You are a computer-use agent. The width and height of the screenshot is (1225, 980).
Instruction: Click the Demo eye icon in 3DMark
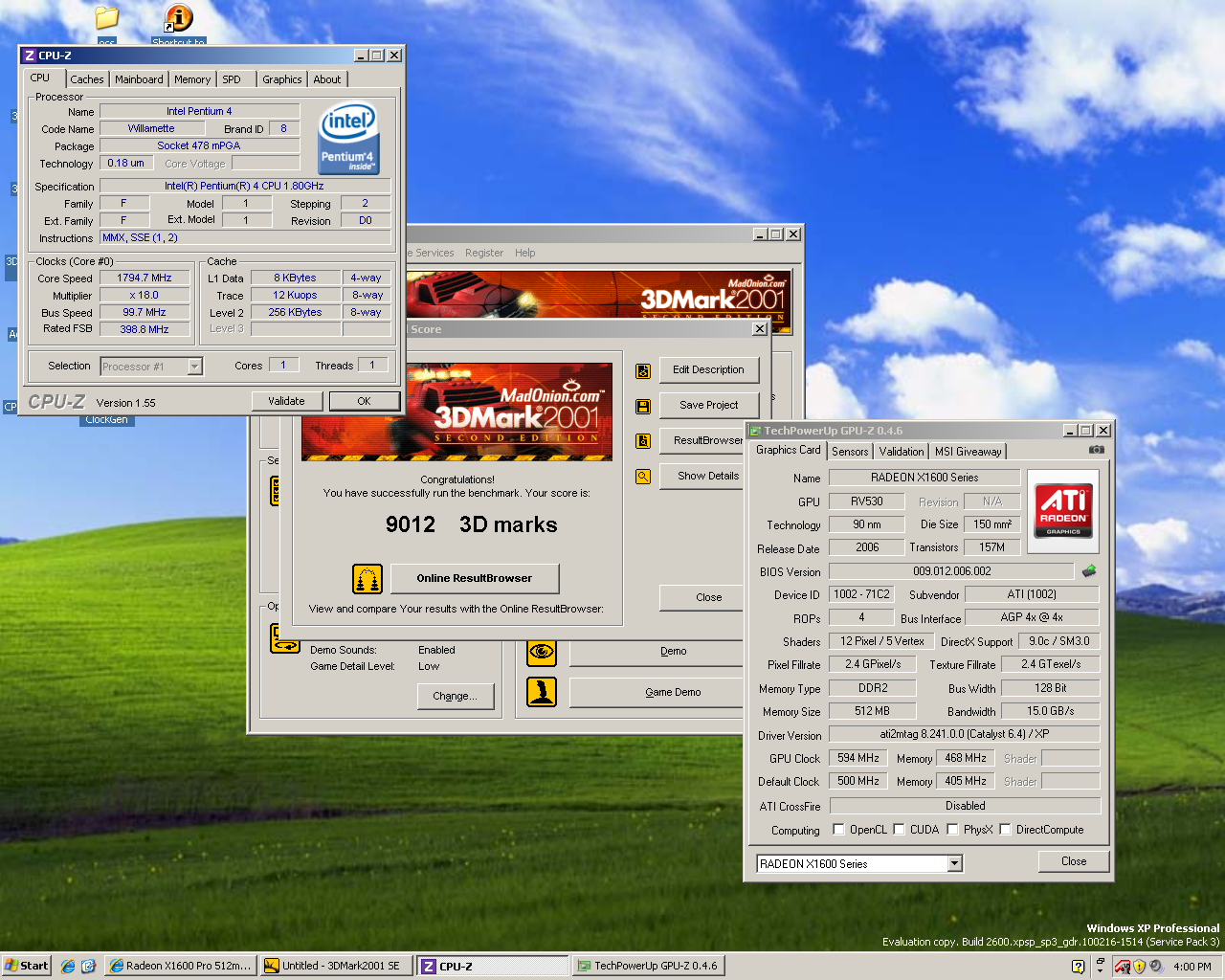(542, 652)
